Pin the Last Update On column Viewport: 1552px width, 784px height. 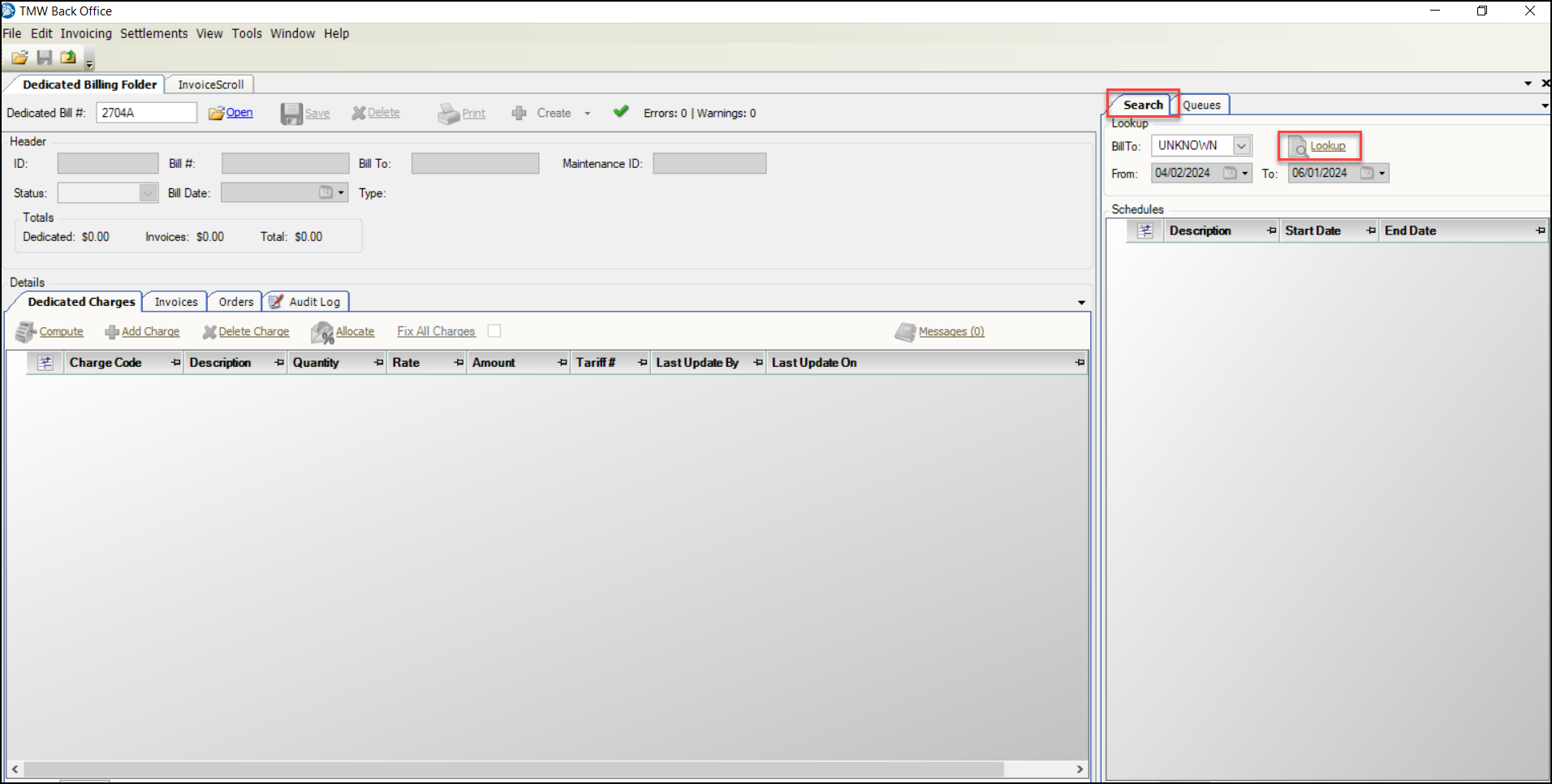(x=1080, y=363)
